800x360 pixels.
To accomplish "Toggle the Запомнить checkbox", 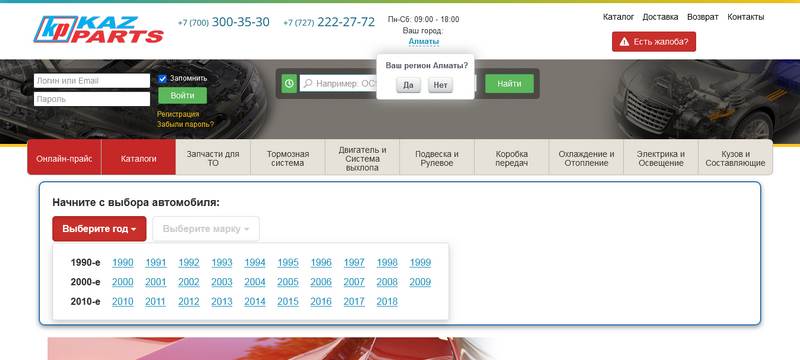I will pos(162,79).
